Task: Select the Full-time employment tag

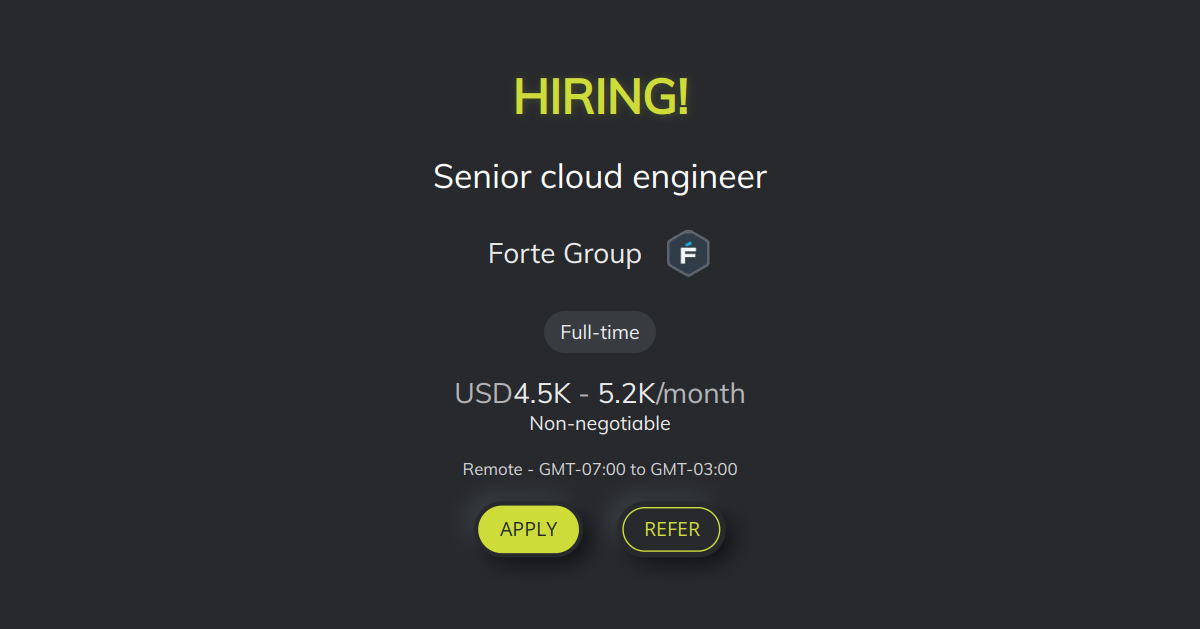Action: tap(599, 331)
